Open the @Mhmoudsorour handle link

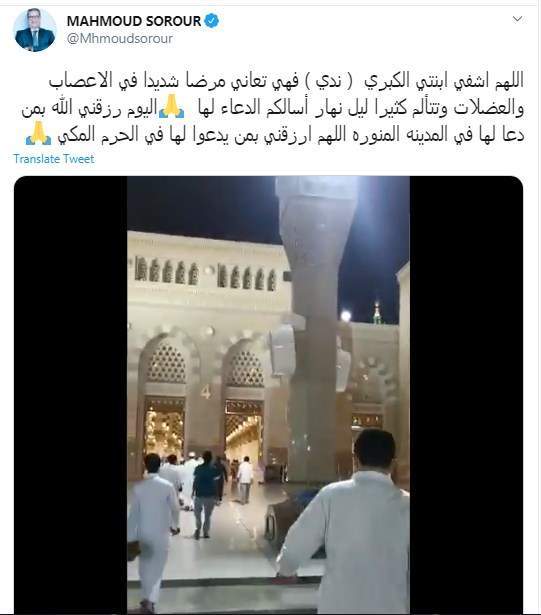pos(119,38)
